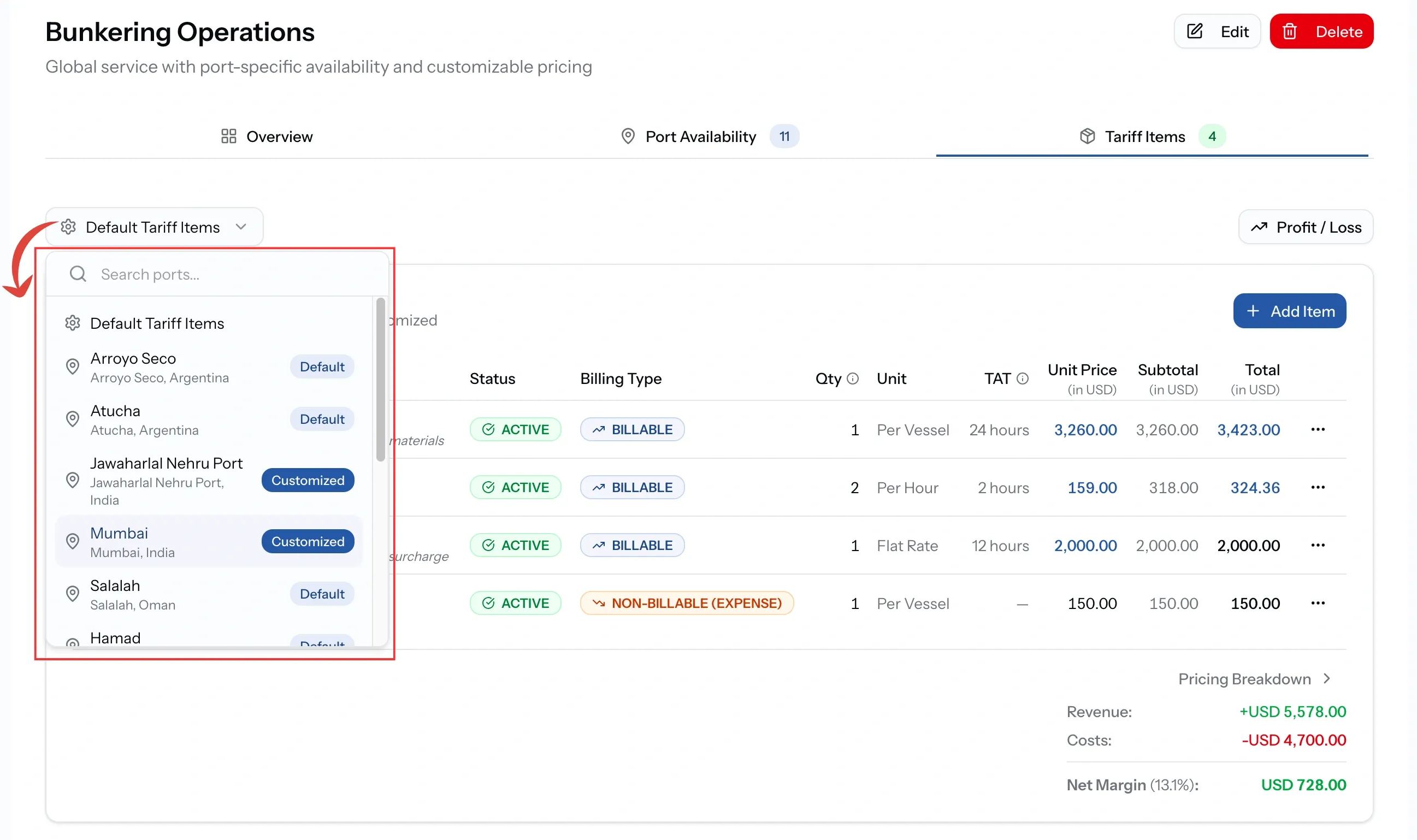Click the Net Margin value USD 728.00
The height and width of the screenshot is (840, 1417).
[x=1303, y=785]
